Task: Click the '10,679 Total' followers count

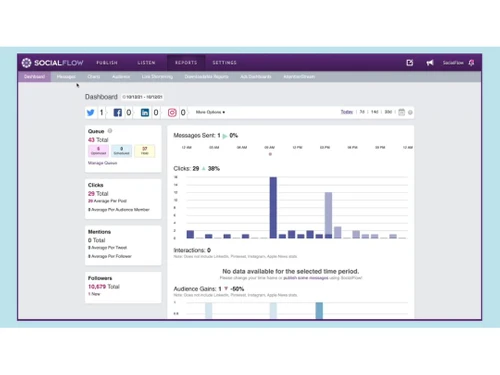Action: tap(104, 287)
